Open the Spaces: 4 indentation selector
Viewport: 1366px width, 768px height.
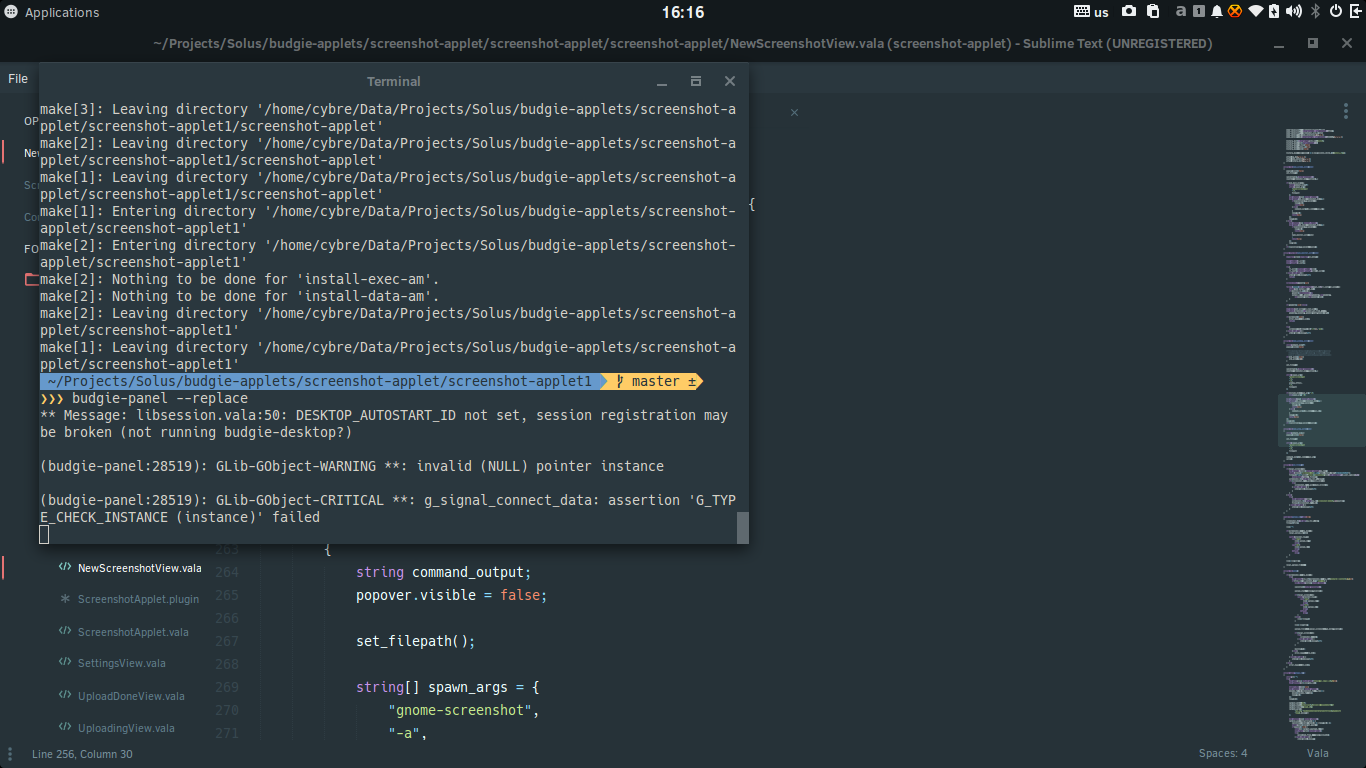[1223, 753]
